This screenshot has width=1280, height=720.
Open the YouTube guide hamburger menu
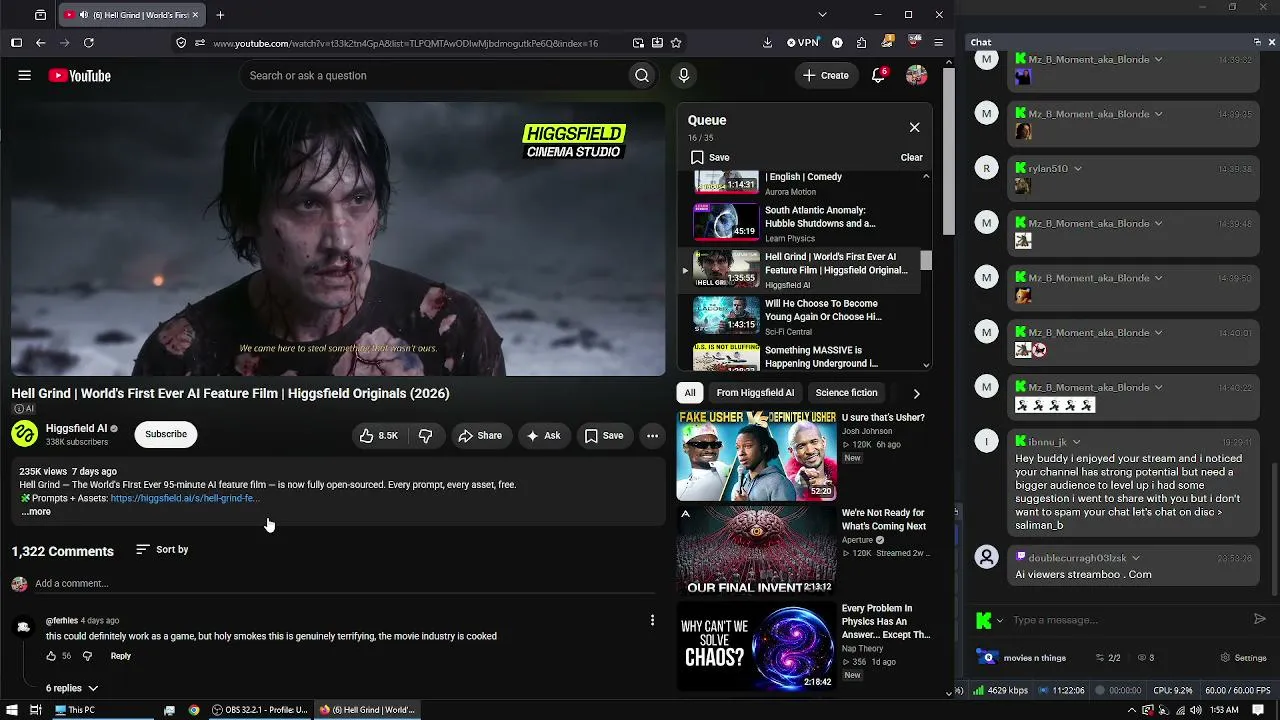click(25, 75)
